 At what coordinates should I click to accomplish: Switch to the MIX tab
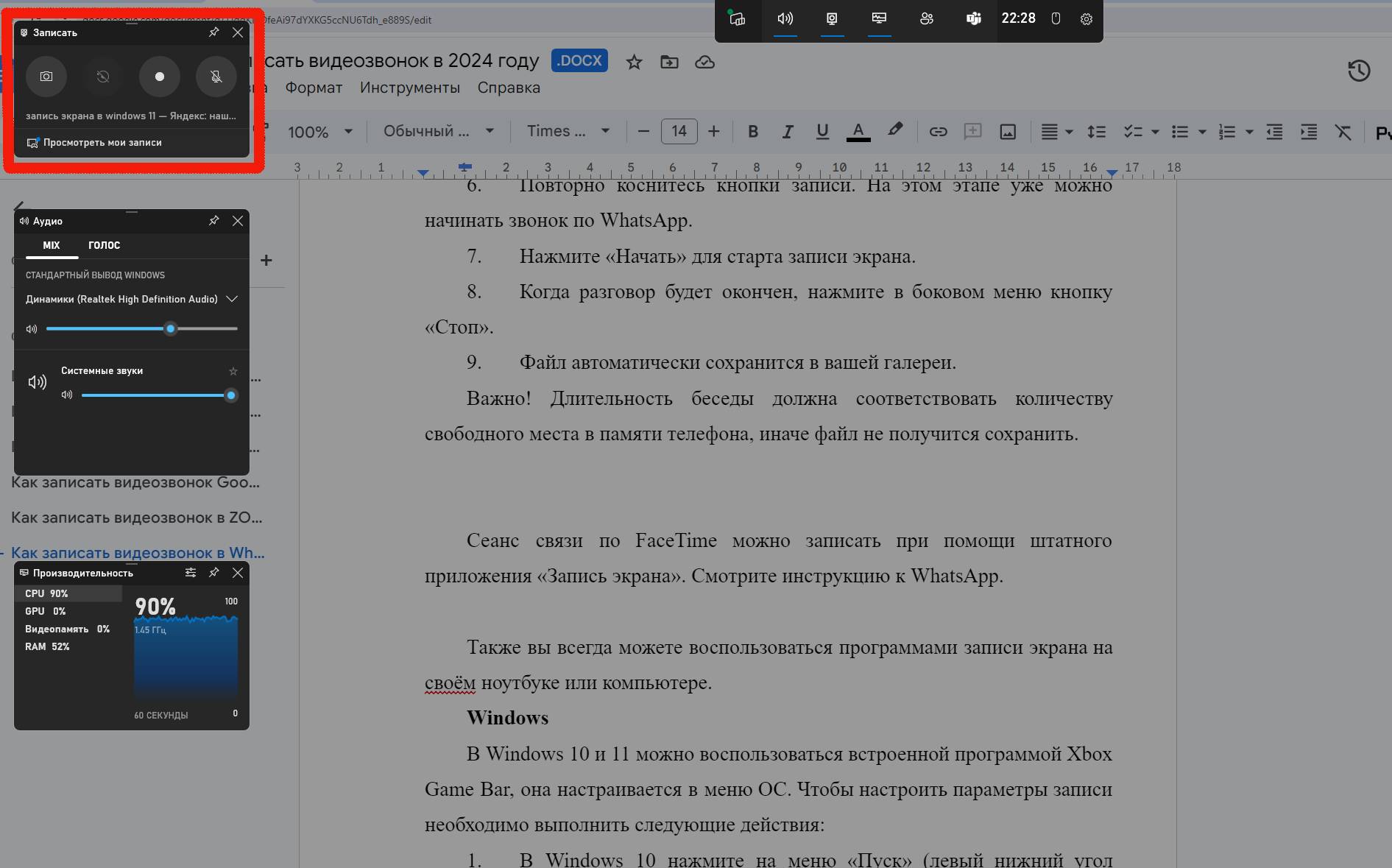(x=52, y=245)
